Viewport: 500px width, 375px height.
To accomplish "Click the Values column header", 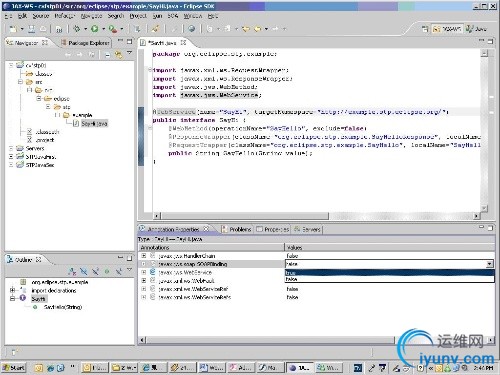I will click(x=390, y=248).
